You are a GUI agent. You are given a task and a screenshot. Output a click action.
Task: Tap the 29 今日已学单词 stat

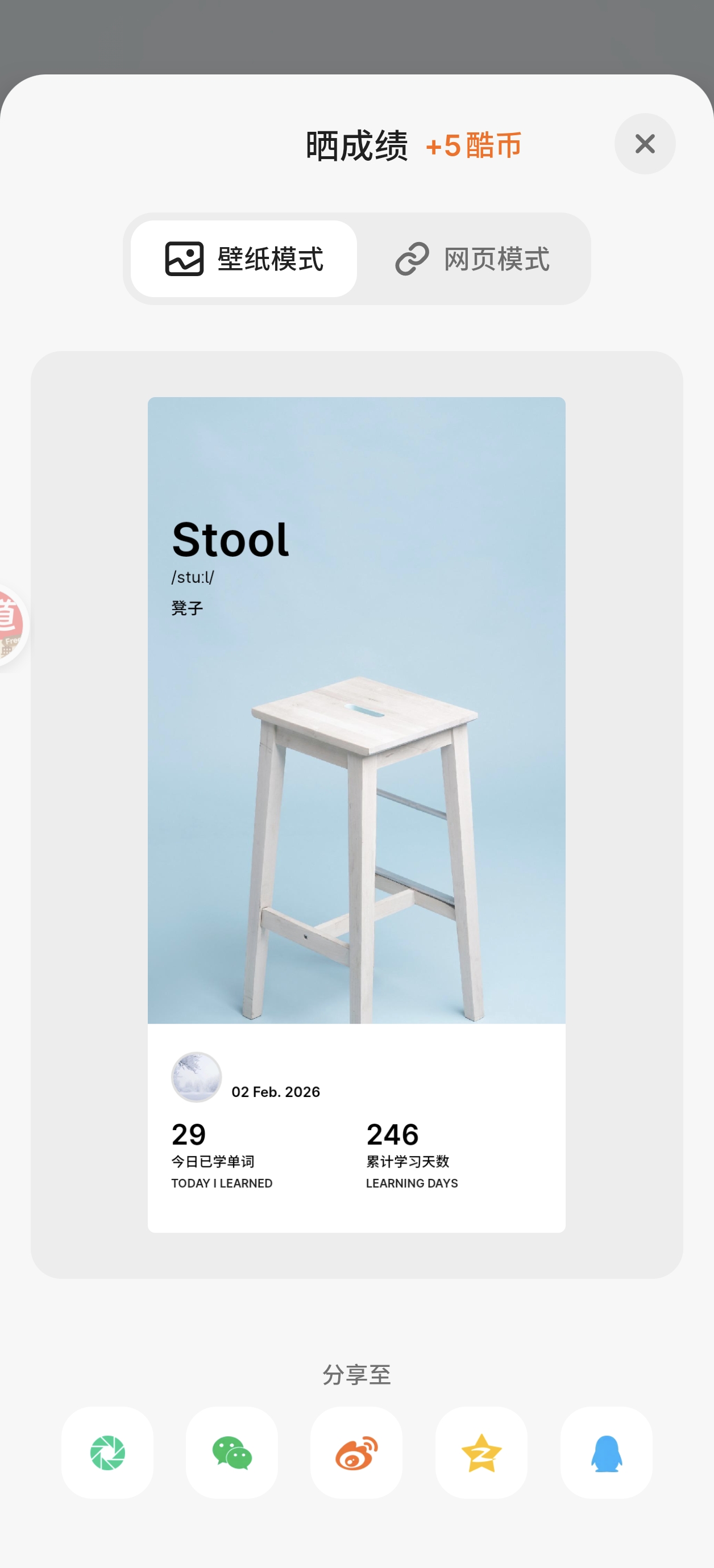click(x=222, y=1154)
